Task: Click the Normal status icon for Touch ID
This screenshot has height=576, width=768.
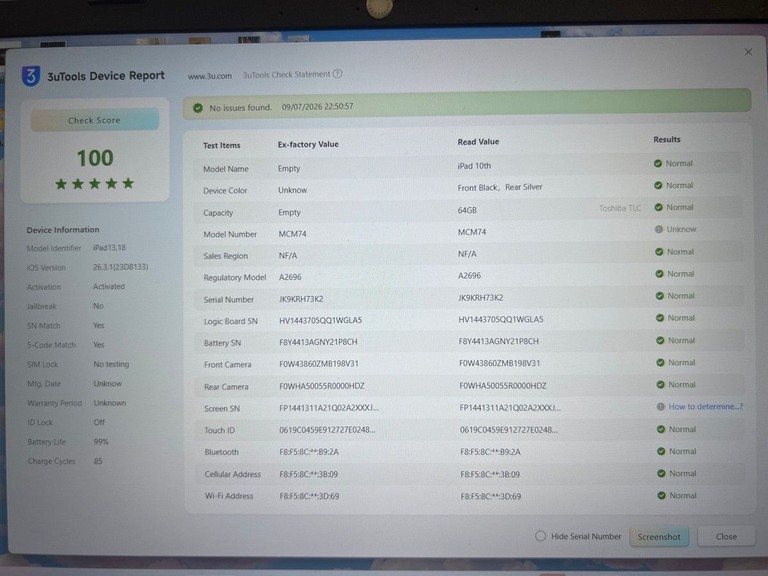Action: [x=661, y=429]
